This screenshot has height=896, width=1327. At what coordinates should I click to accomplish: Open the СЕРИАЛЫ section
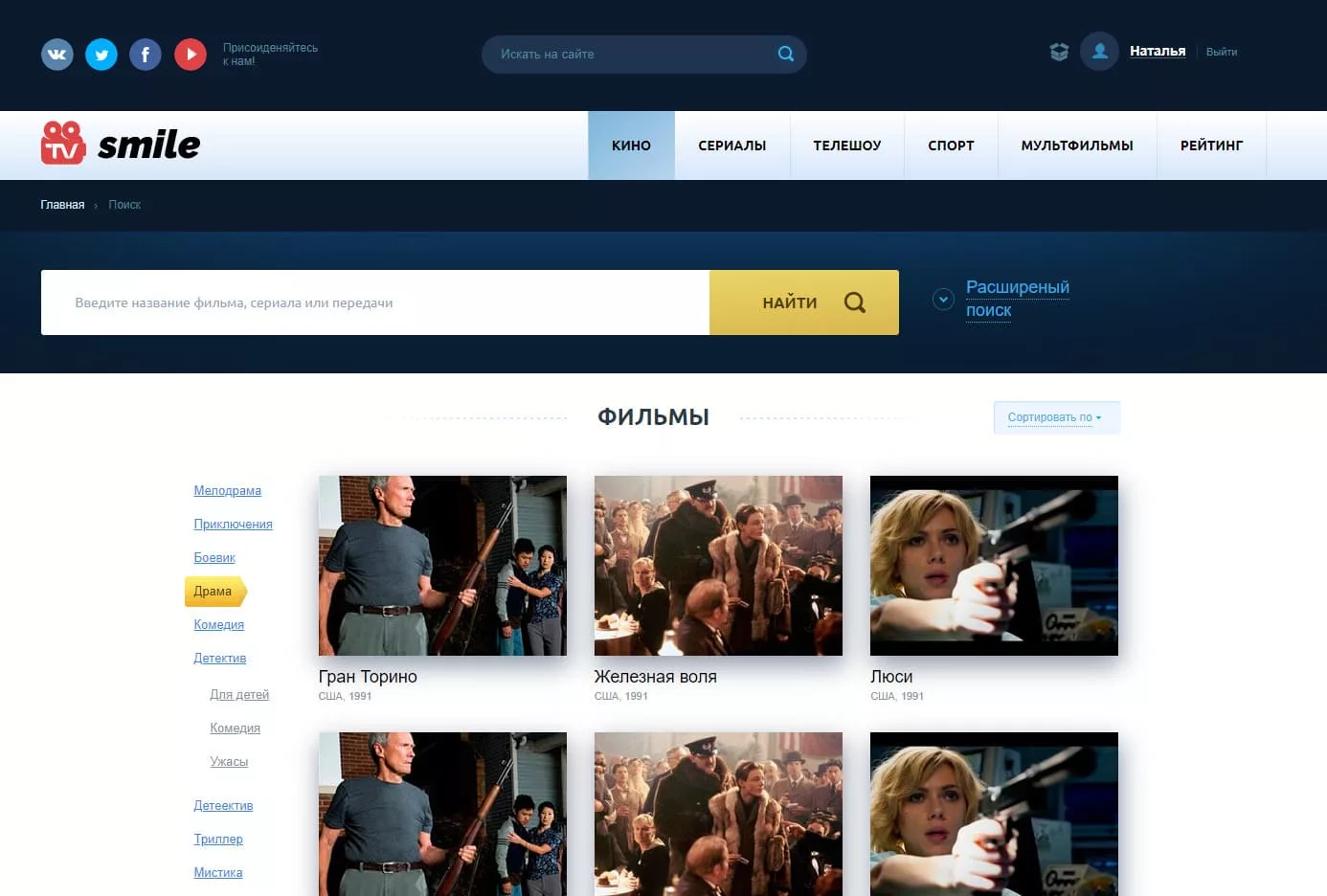click(732, 146)
